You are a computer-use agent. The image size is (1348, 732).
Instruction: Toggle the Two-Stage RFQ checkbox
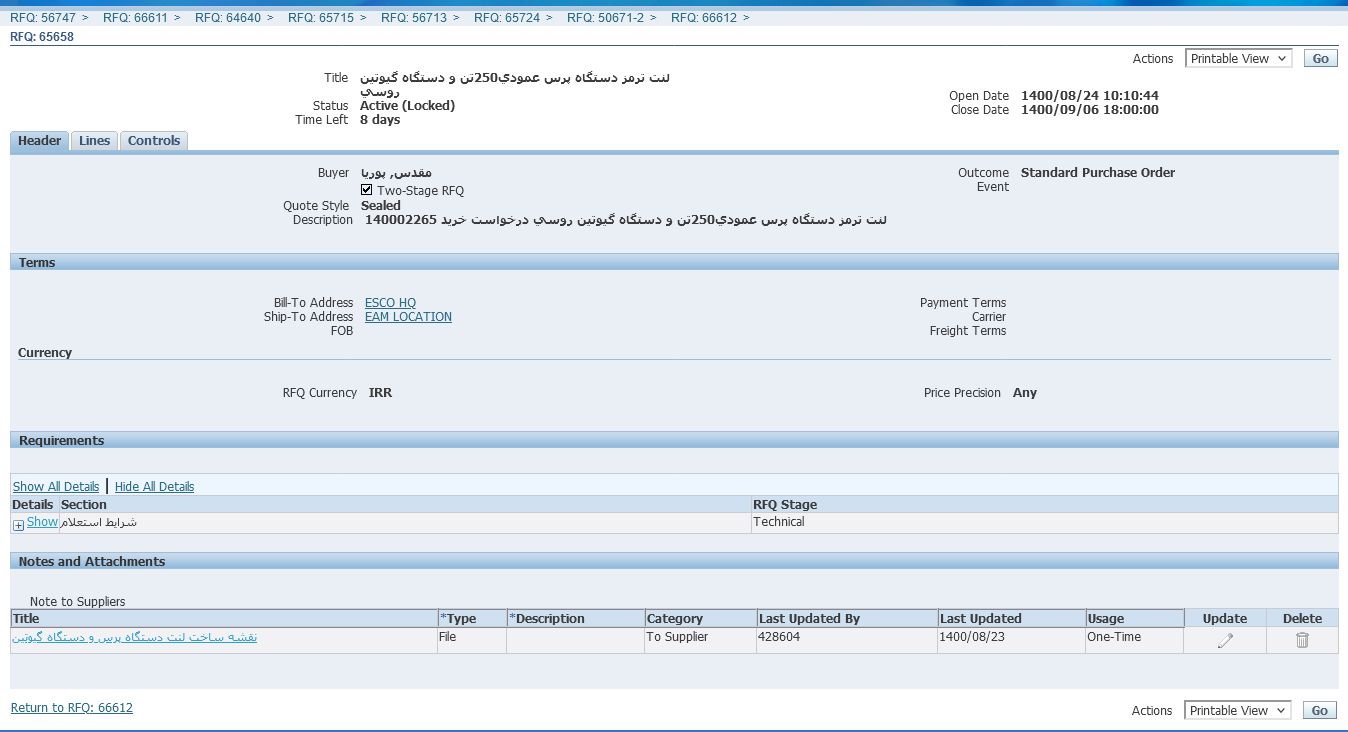(367, 190)
